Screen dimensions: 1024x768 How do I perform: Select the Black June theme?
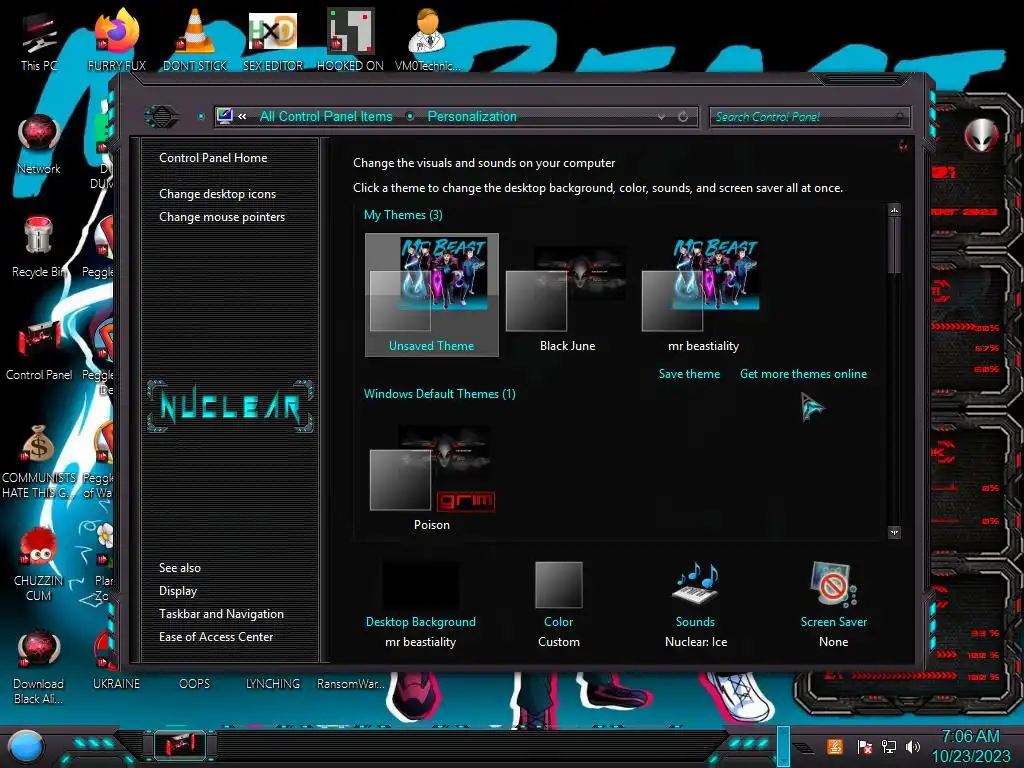567,295
